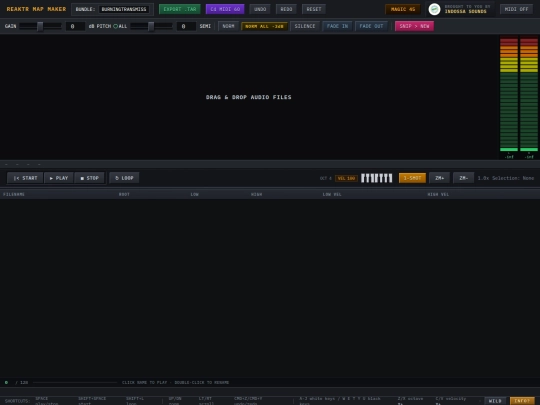Click the left channel level meter
This screenshot has width=540, height=405.
click(509, 94)
